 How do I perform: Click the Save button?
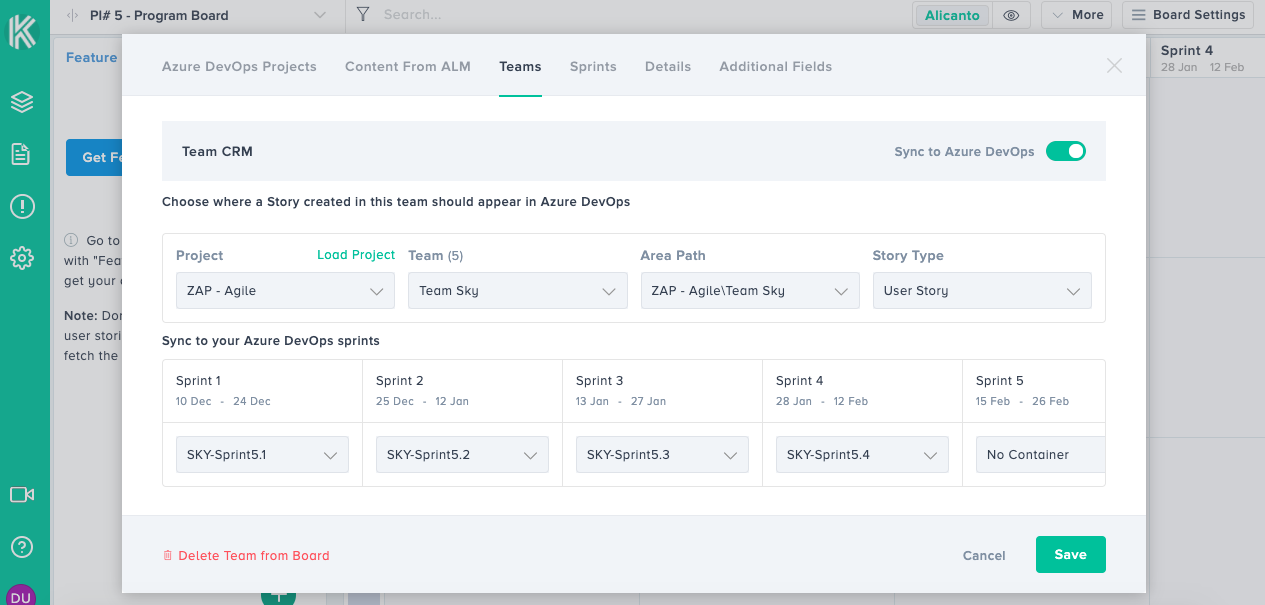[x=1070, y=555]
